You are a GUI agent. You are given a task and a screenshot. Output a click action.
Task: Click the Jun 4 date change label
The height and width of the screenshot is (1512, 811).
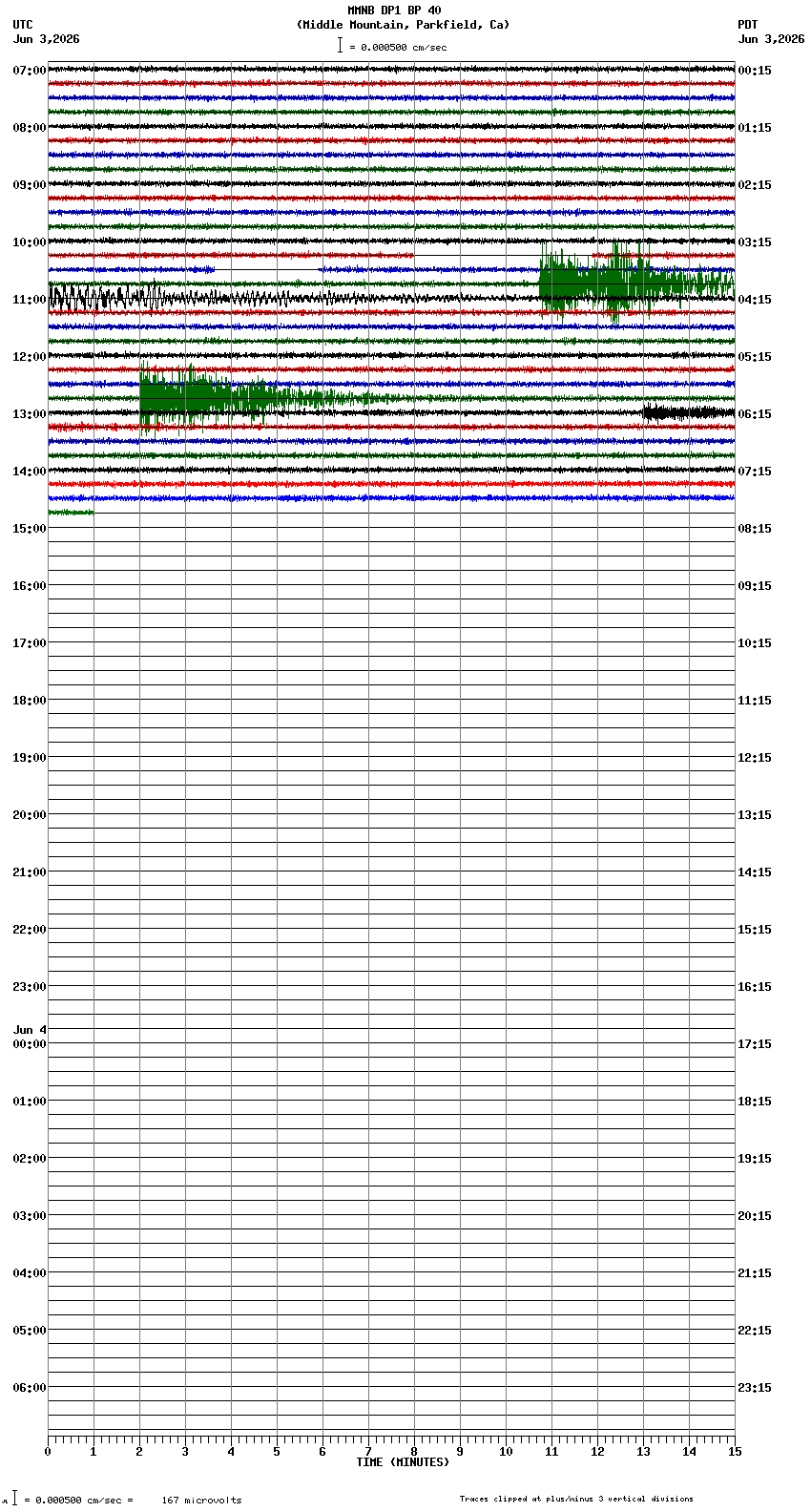pos(30,1030)
